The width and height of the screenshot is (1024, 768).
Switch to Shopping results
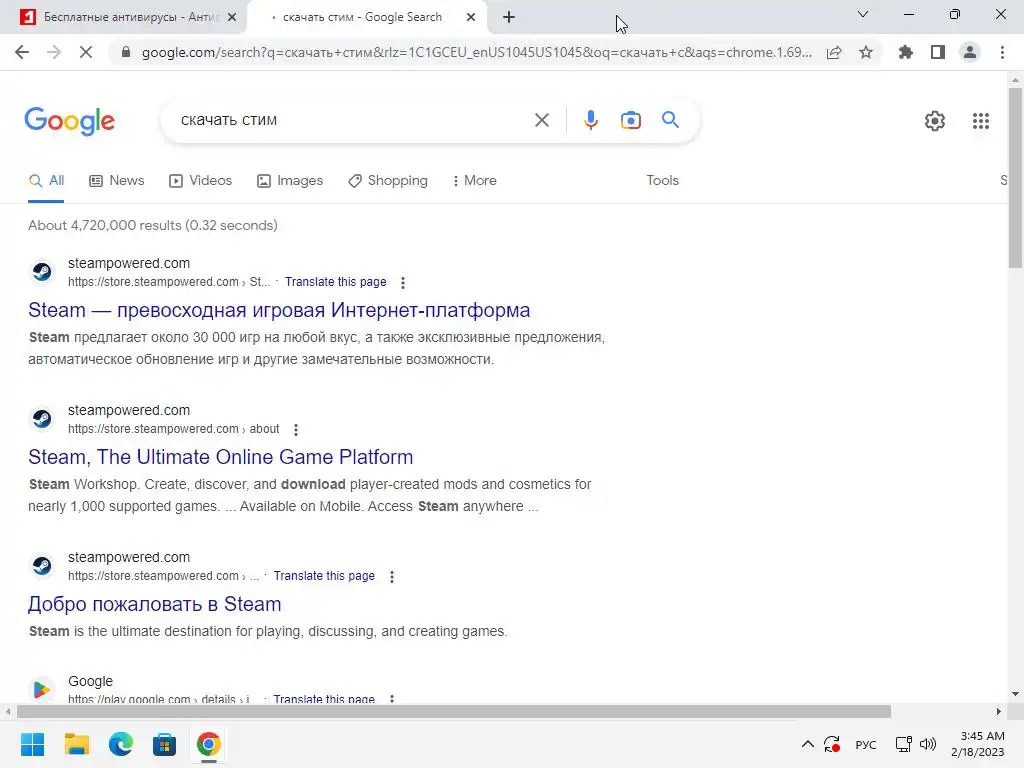(x=388, y=181)
